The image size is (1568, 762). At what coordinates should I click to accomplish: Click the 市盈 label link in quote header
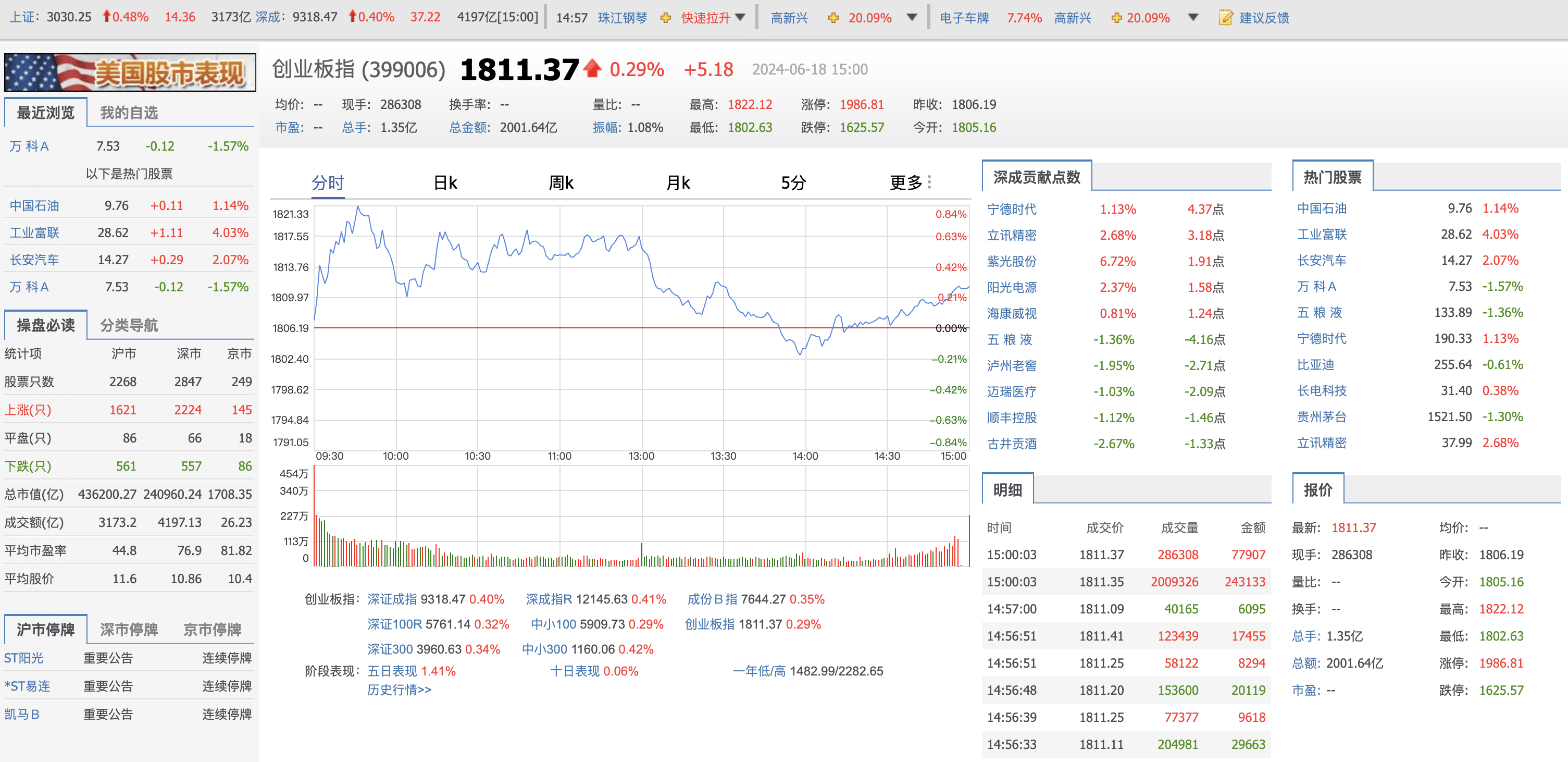[x=290, y=127]
